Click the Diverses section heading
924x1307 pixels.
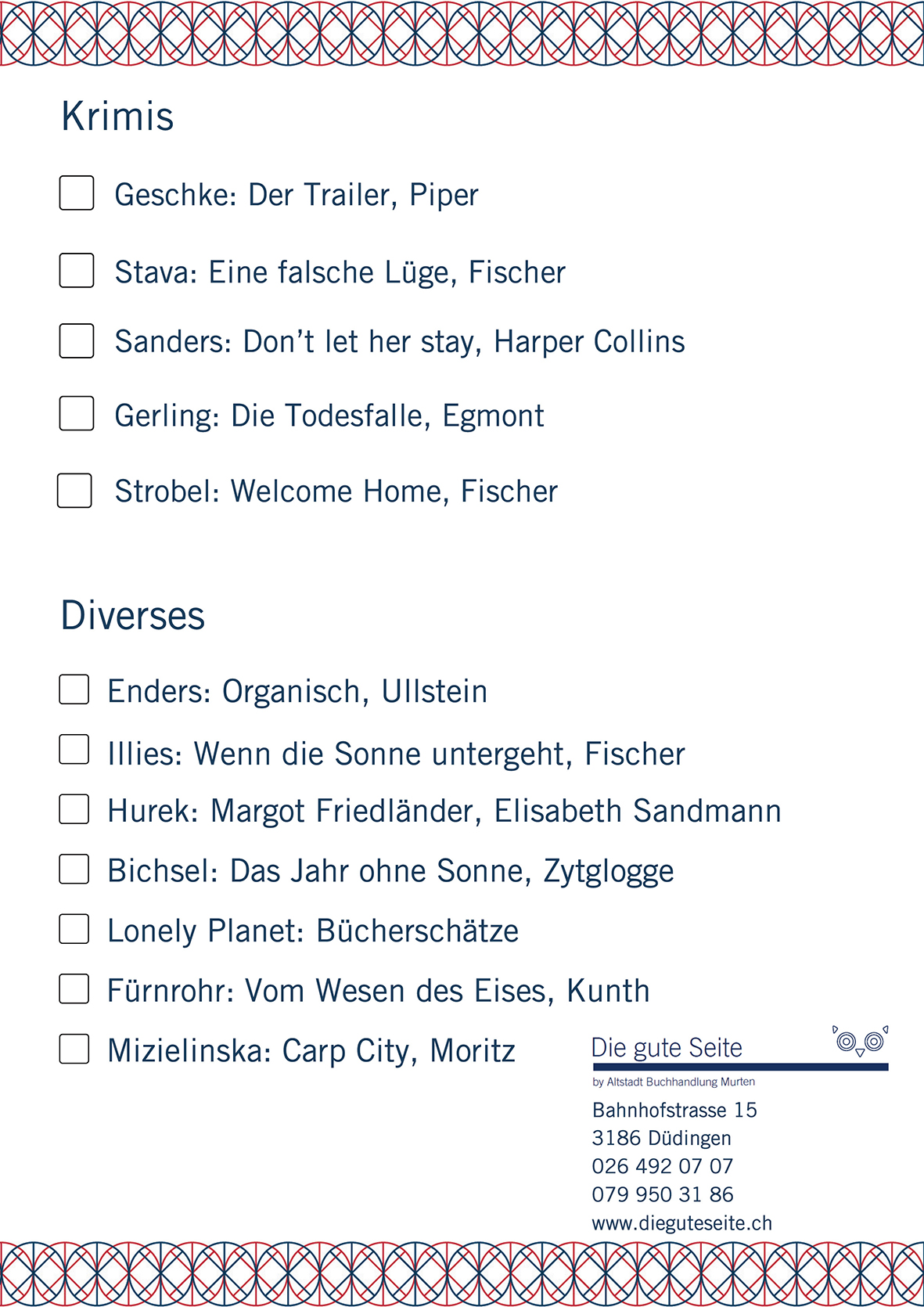pos(133,616)
